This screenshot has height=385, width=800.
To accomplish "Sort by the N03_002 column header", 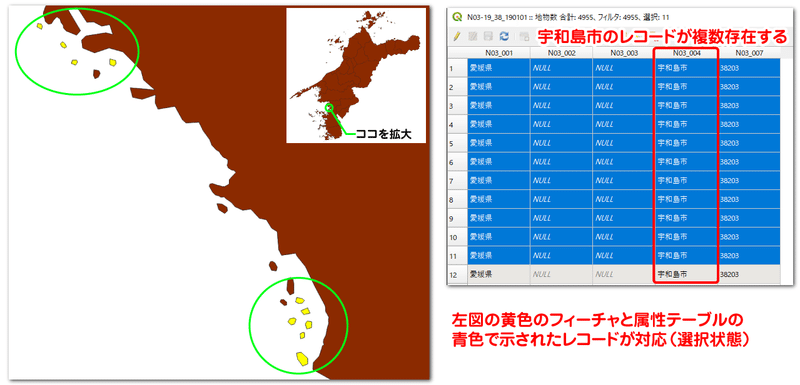I will [x=561, y=53].
